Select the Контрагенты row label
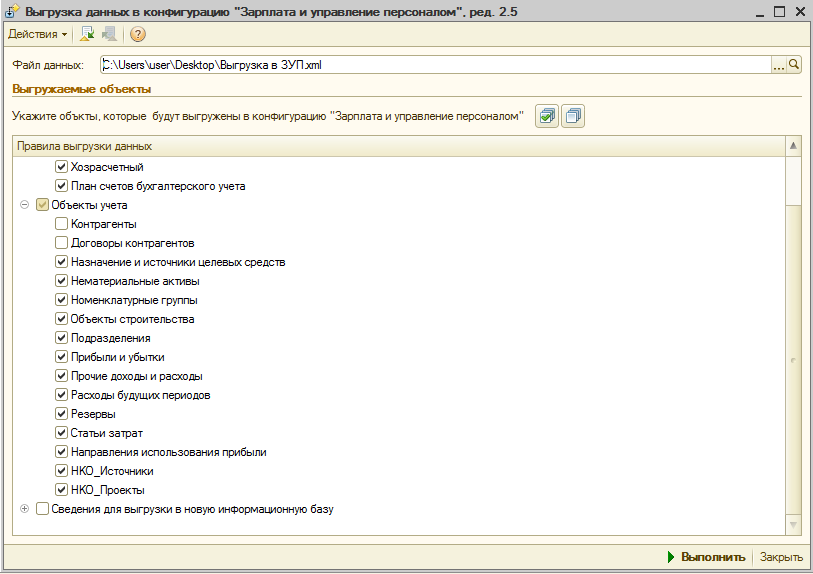This screenshot has width=813, height=574. point(104,224)
